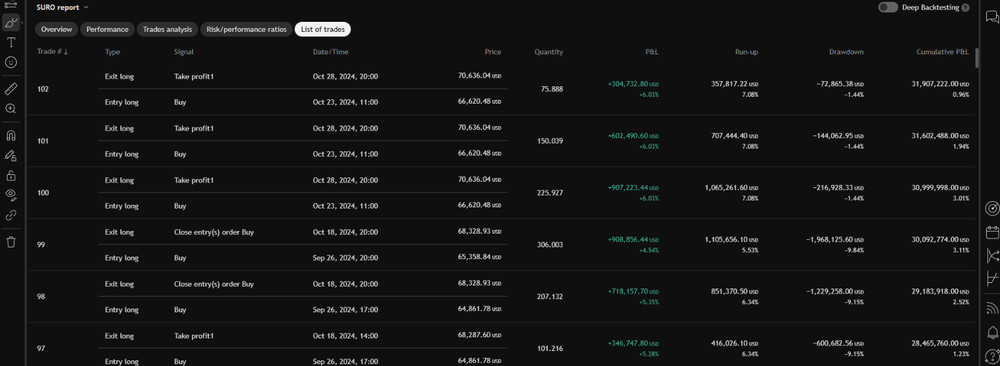This screenshot has height=366, width=1000.
Task: Hide all drawings eye icon
Action: tap(10, 194)
